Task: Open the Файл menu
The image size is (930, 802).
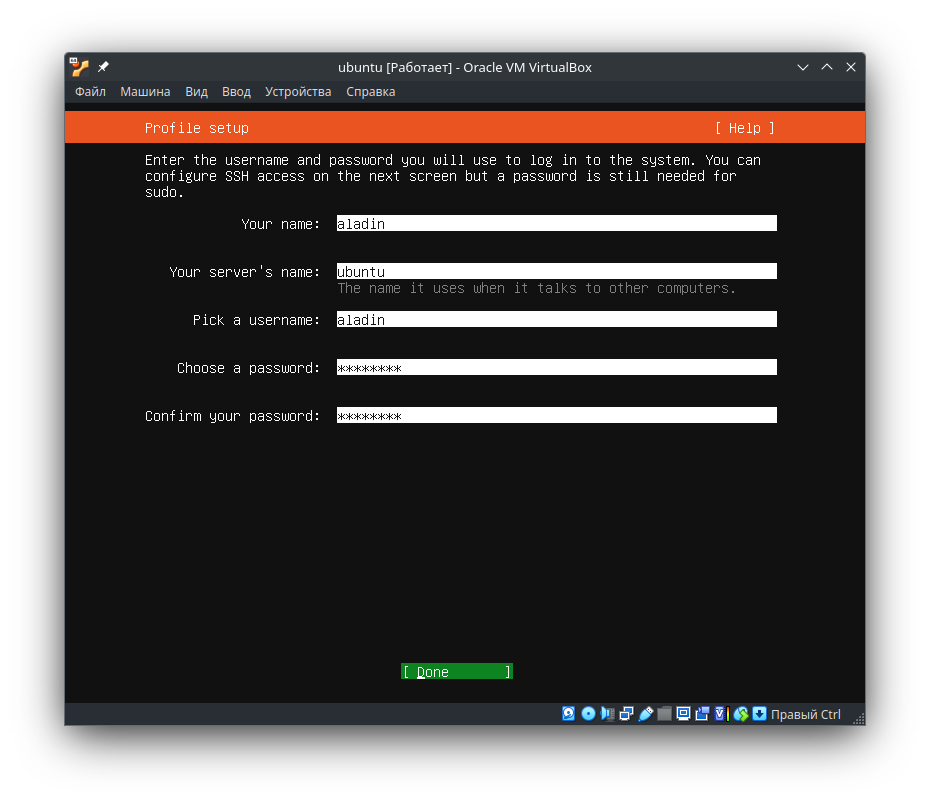Action: pyautogui.click(x=89, y=91)
